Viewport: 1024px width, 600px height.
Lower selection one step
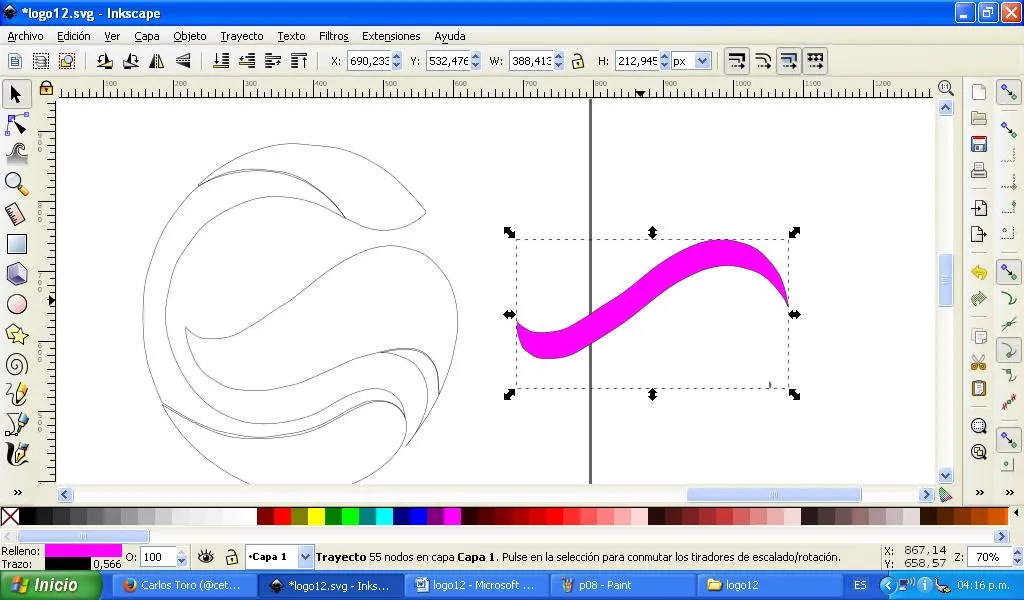pyautogui.click(x=247, y=61)
